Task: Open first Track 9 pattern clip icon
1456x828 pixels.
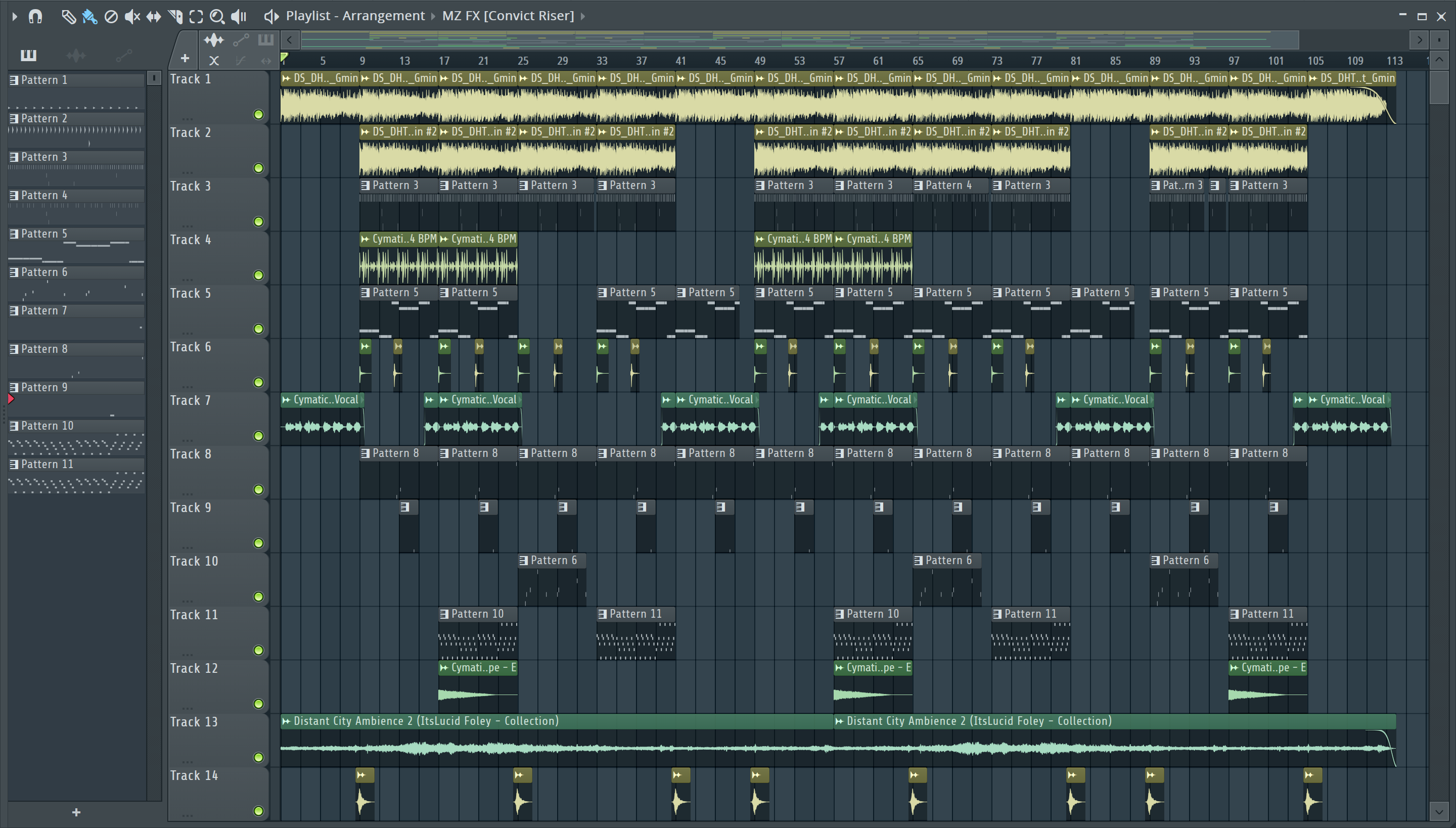Action: click(x=405, y=508)
